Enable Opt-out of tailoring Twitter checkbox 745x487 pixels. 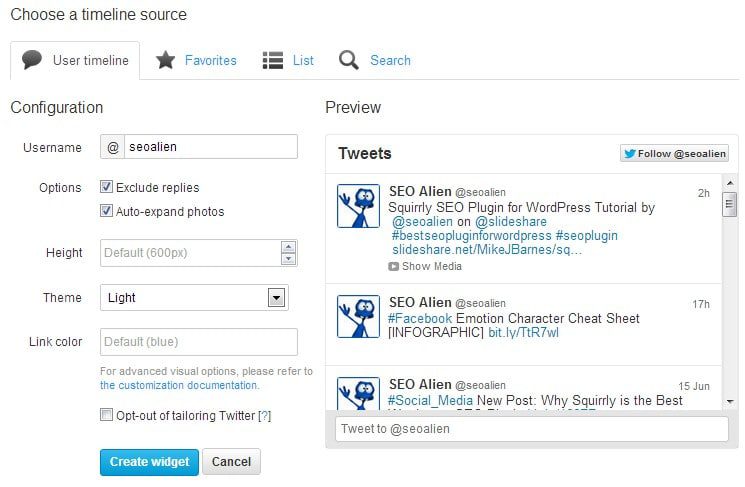(106, 415)
